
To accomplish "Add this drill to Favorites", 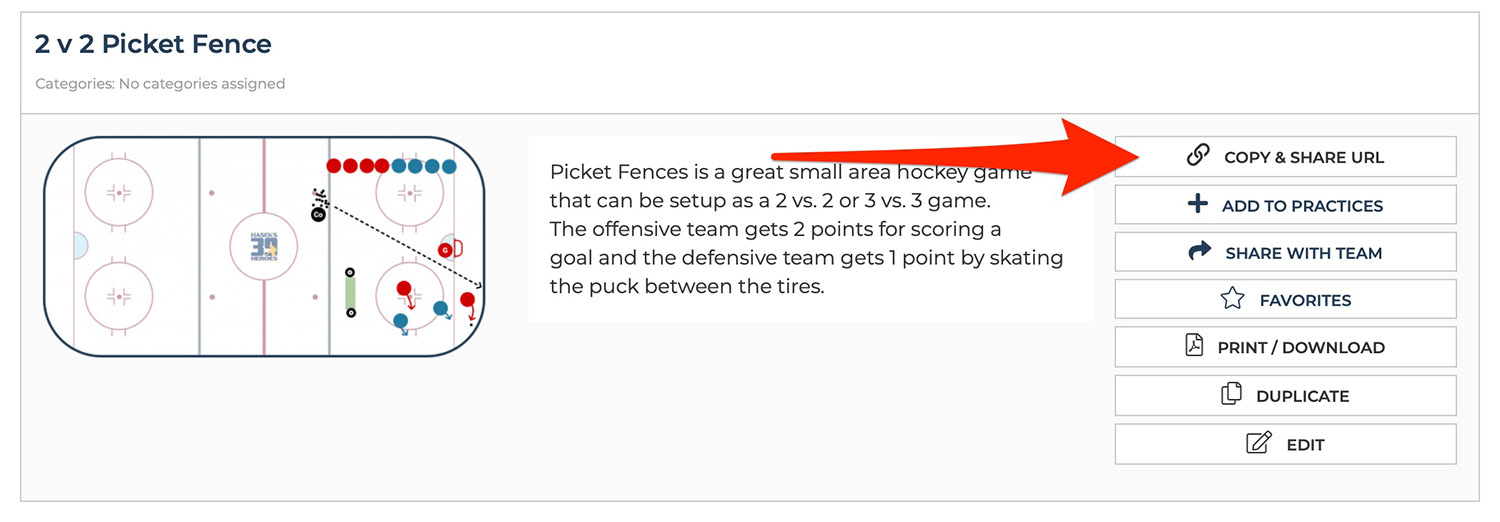I will [1285, 300].
